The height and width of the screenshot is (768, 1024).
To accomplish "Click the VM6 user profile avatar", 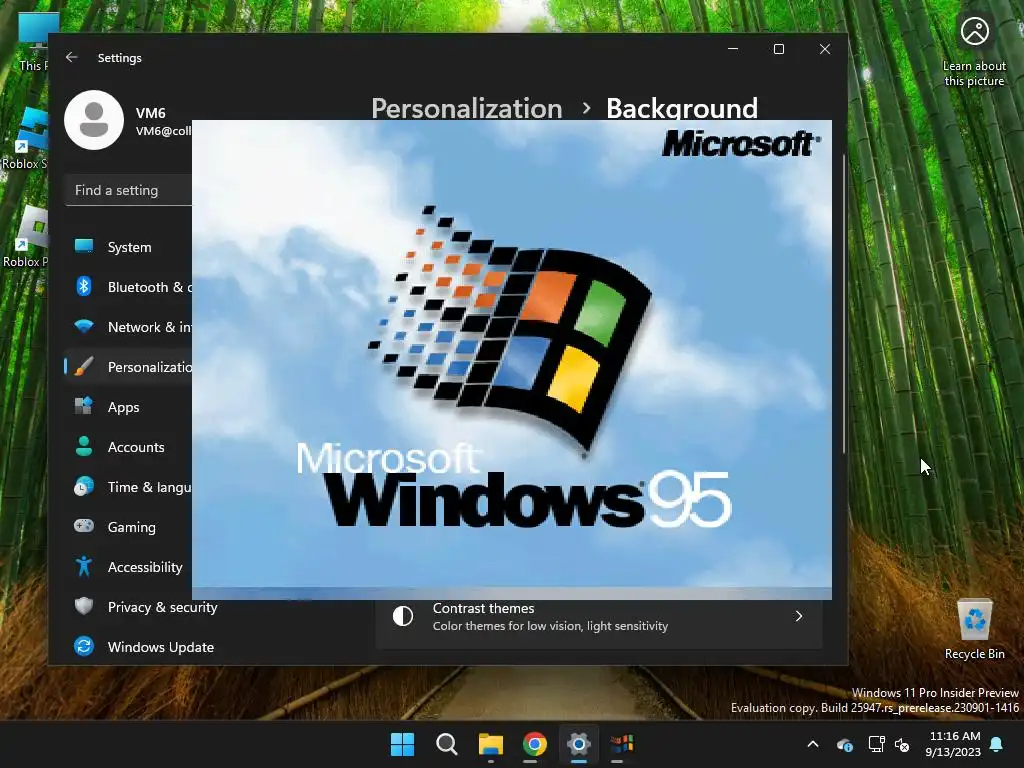I will coord(94,120).
